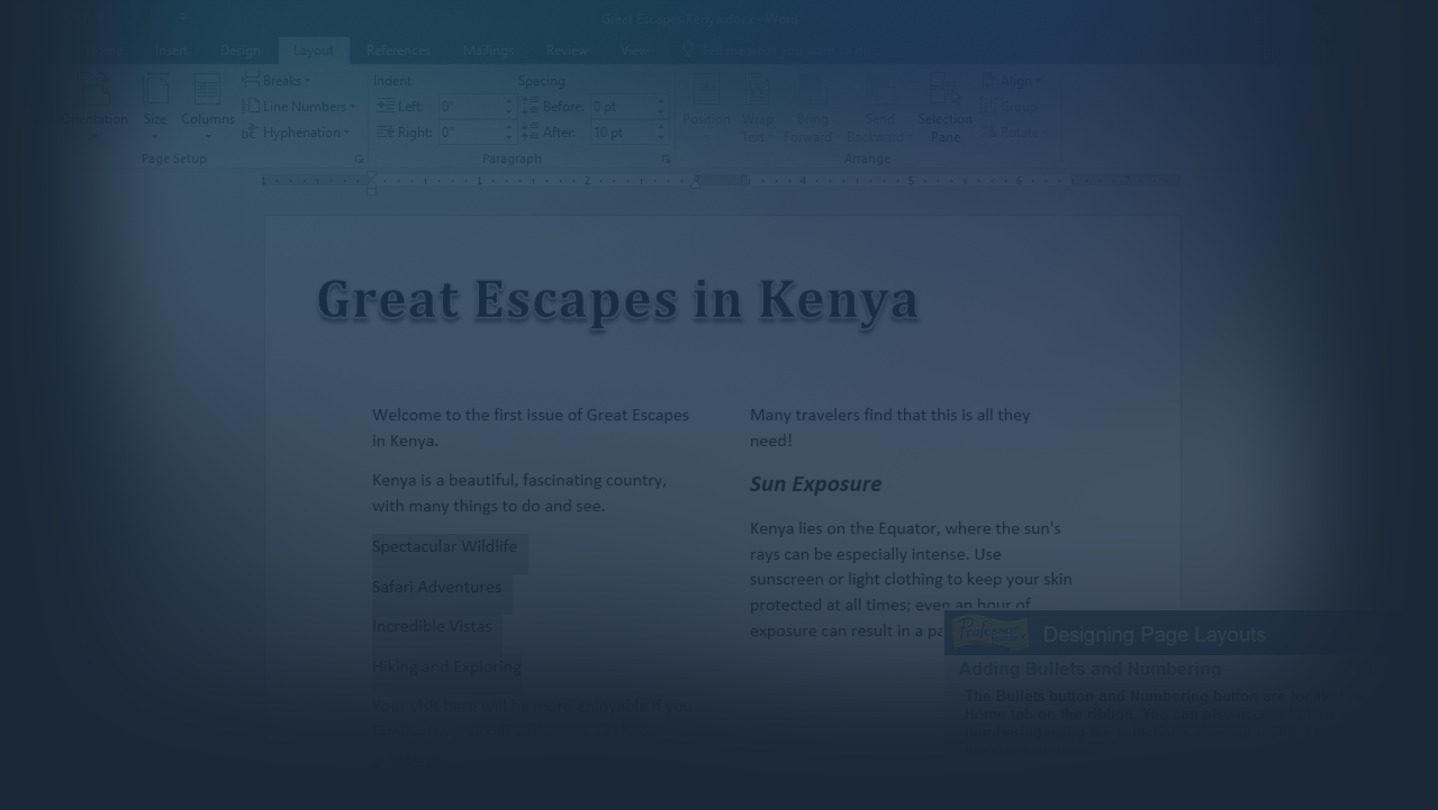Viewport: 1438px width, 810px height.
Task: Click the Welcome to the first issue paragraph
Action: tap(530, 427)
